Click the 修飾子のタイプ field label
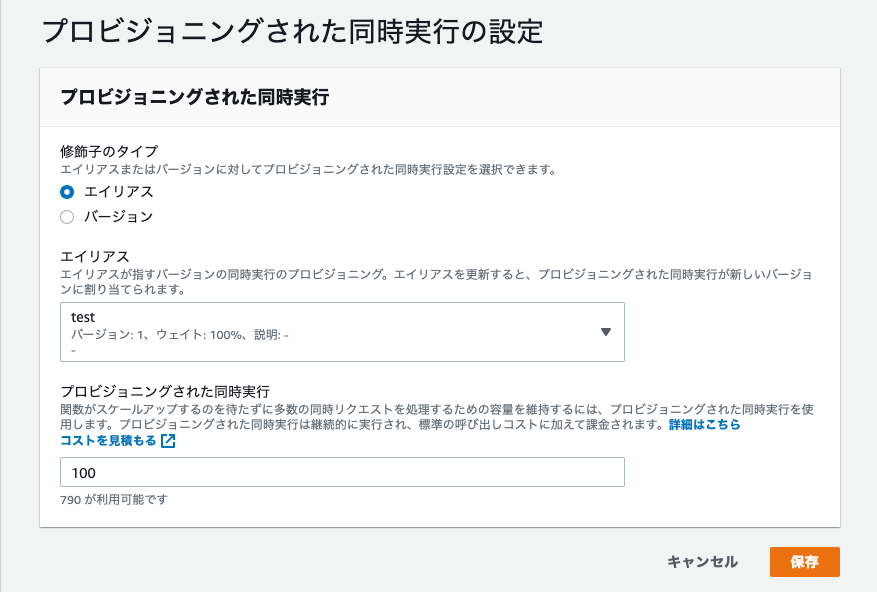This screenshot has height=592, width=877. [x=109, y=152]
